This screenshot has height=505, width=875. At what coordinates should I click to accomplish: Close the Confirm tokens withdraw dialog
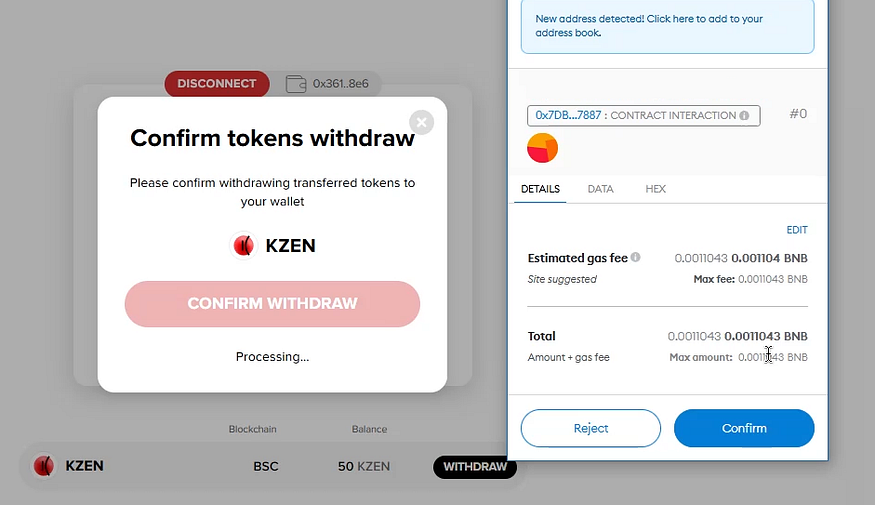(422, 122)
